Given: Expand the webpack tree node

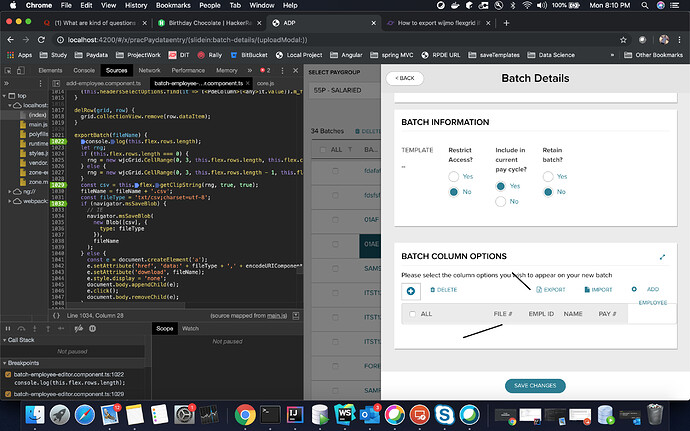Looking at the screenshot, I should [10, 201].
